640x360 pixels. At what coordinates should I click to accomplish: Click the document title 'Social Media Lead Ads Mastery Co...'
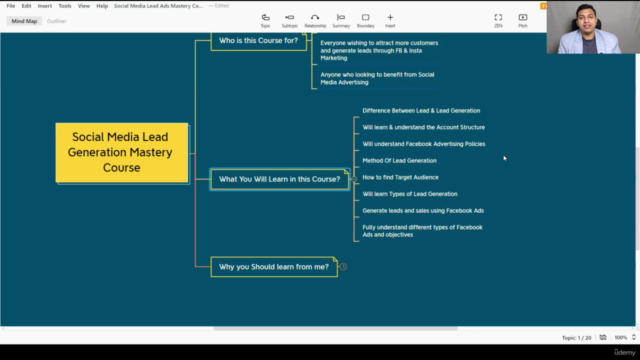(x=158, y=6)
